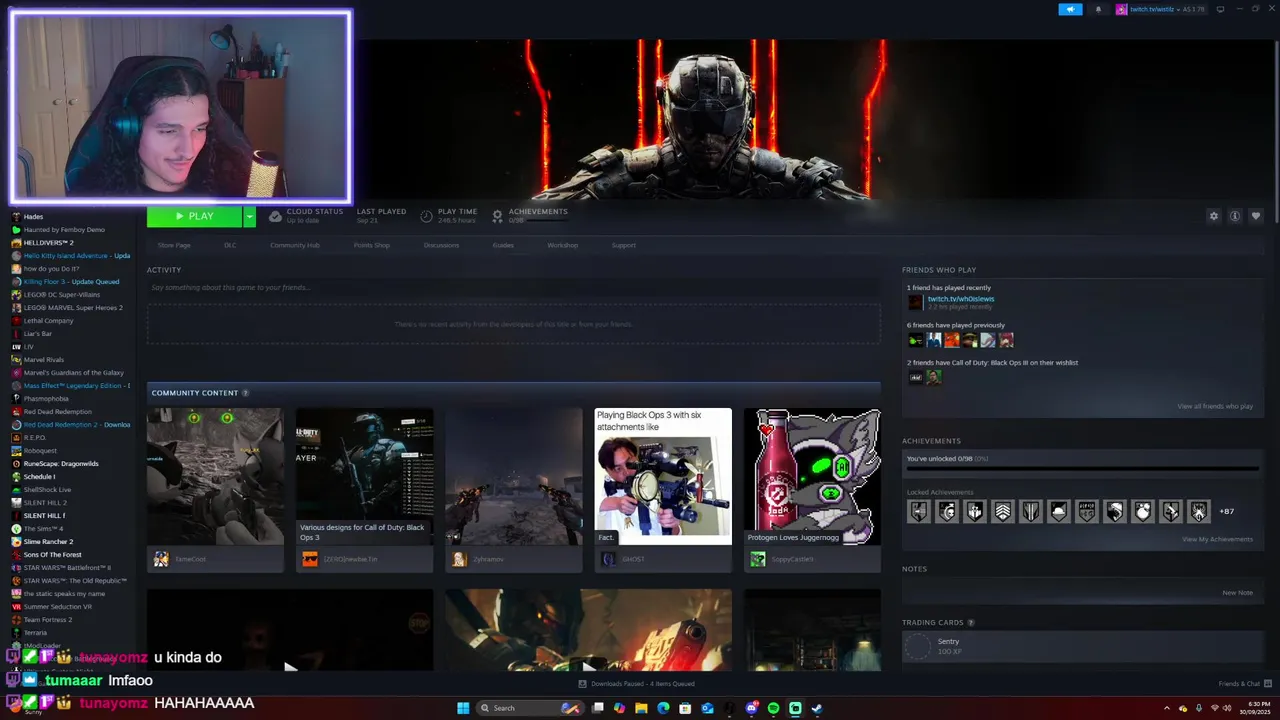
Task: Open the dropdown arrow beside PLAY
Action: point(249,216)
